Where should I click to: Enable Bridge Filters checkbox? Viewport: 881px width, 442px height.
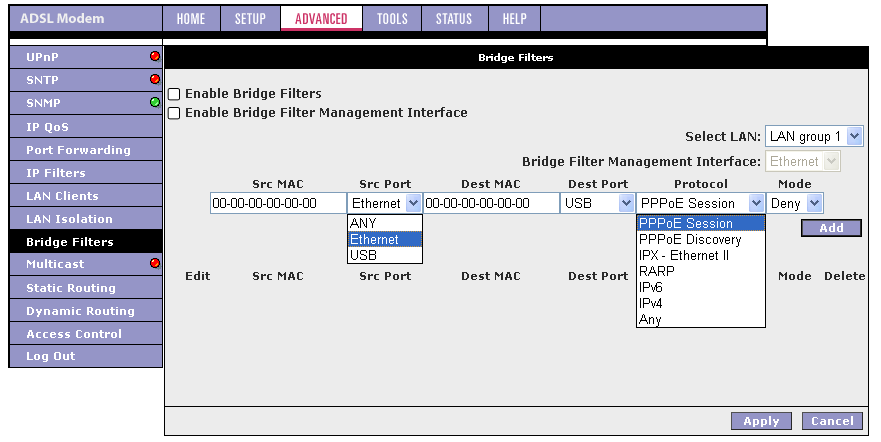174,94
